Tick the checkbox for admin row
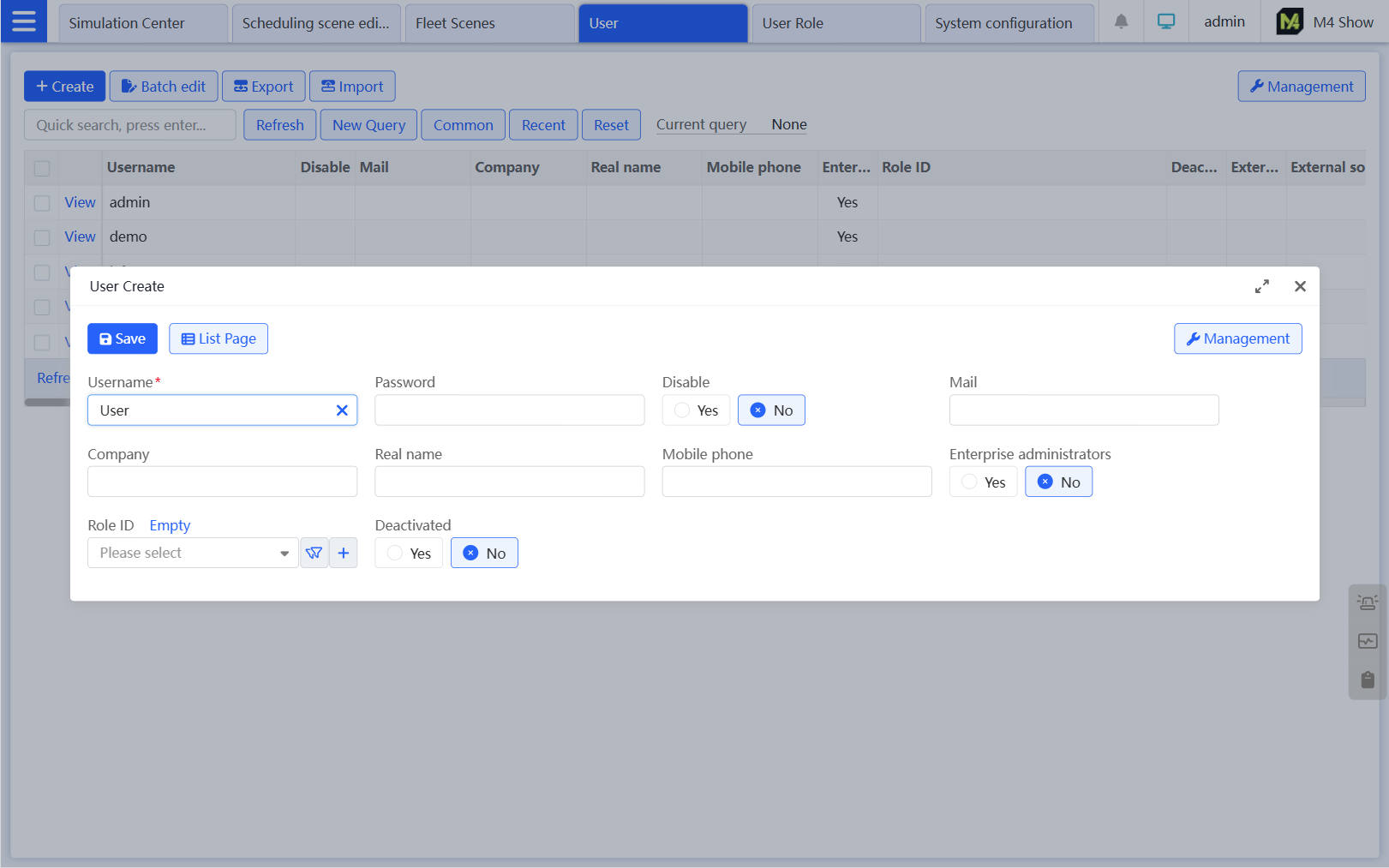This screenshot has height=868, width=1389. coord(42,203)
